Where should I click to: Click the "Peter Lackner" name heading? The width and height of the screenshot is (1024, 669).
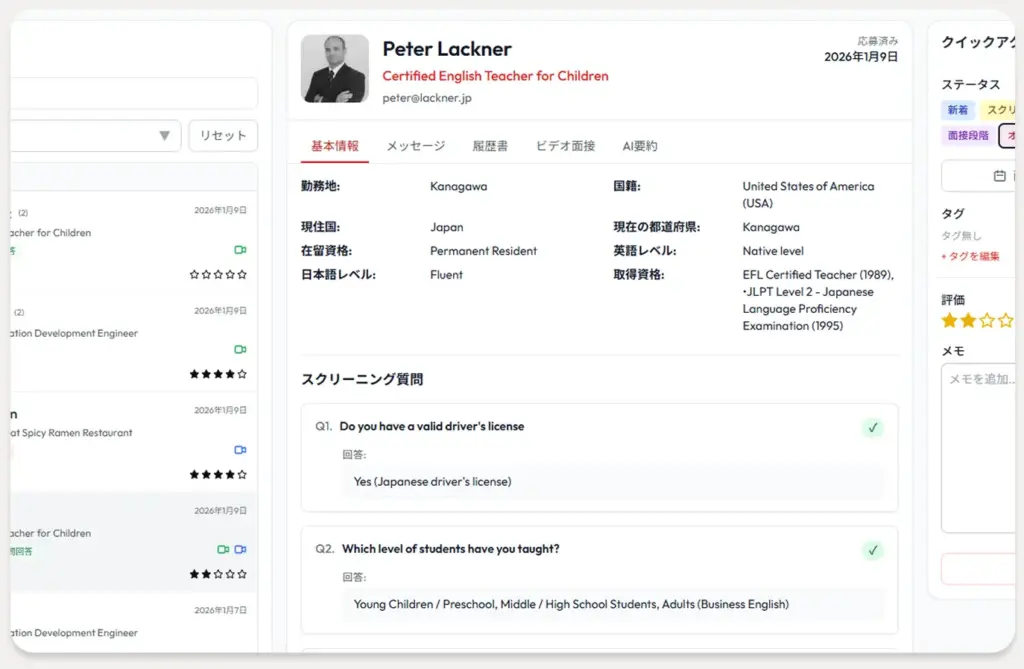point(447,49)
